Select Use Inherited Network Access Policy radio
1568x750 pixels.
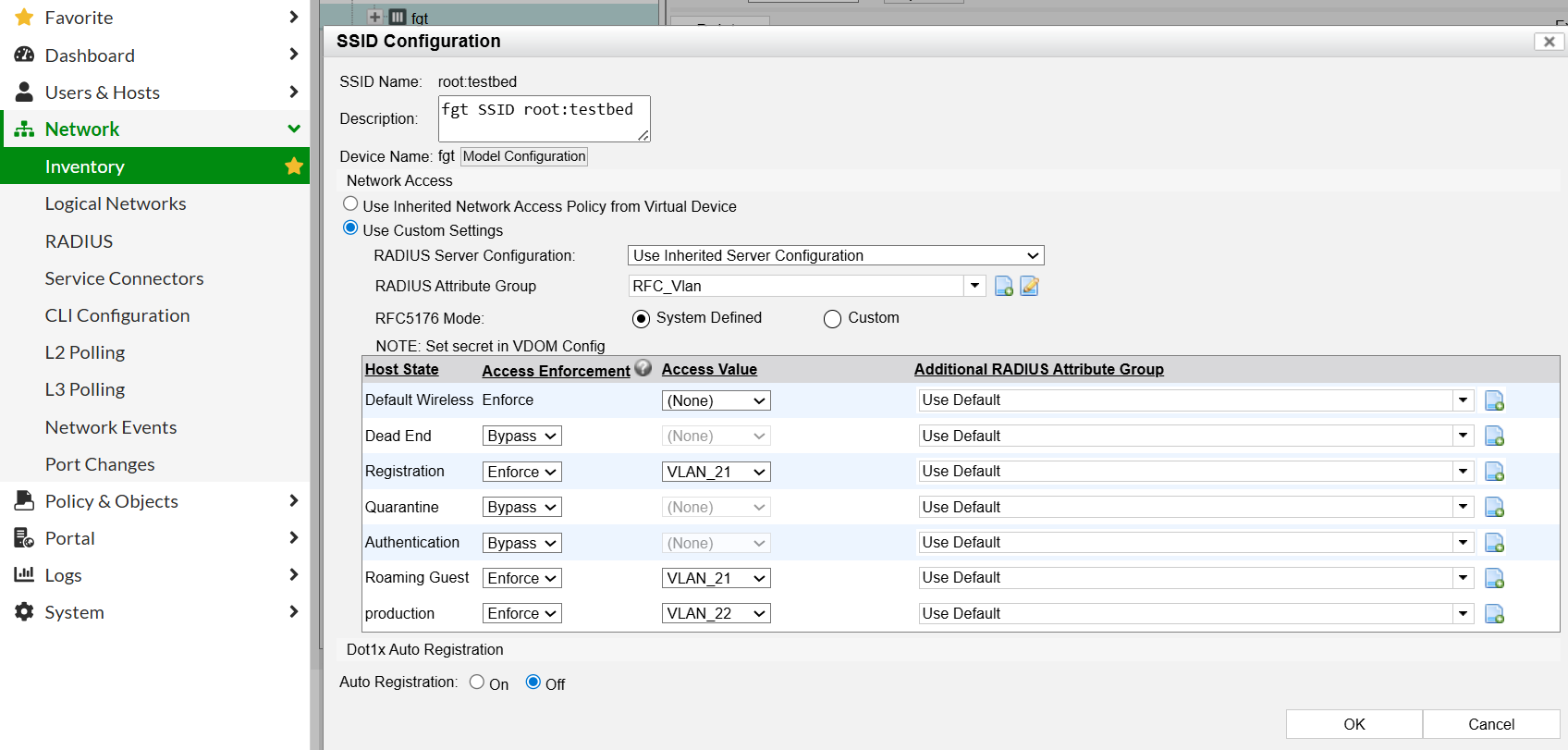350,204
